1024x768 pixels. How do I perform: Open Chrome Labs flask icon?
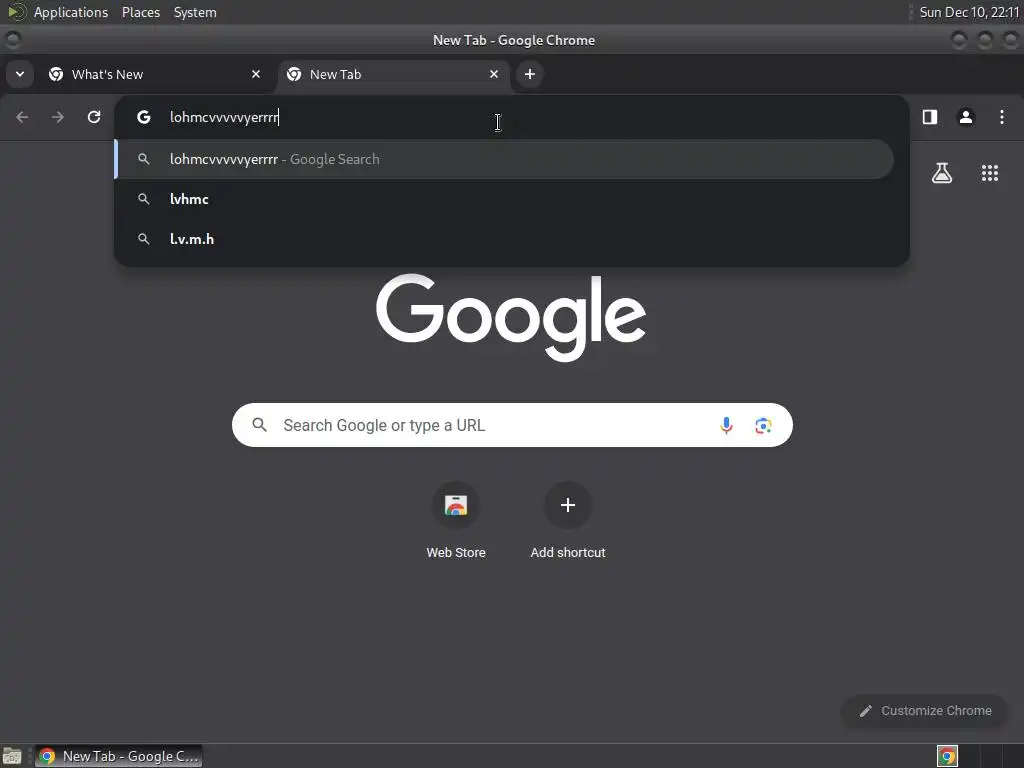point(942,173)
